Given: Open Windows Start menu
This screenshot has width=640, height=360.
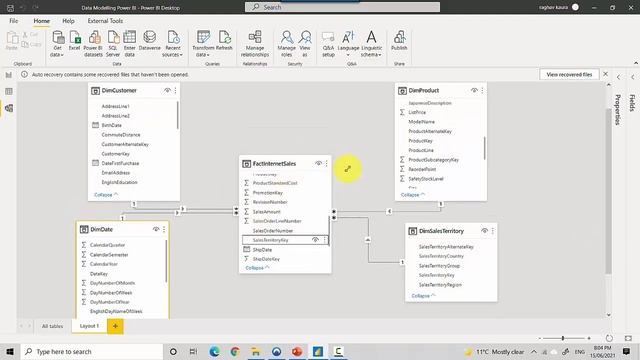Looking at the screenshot, I should tap(10, 351).
